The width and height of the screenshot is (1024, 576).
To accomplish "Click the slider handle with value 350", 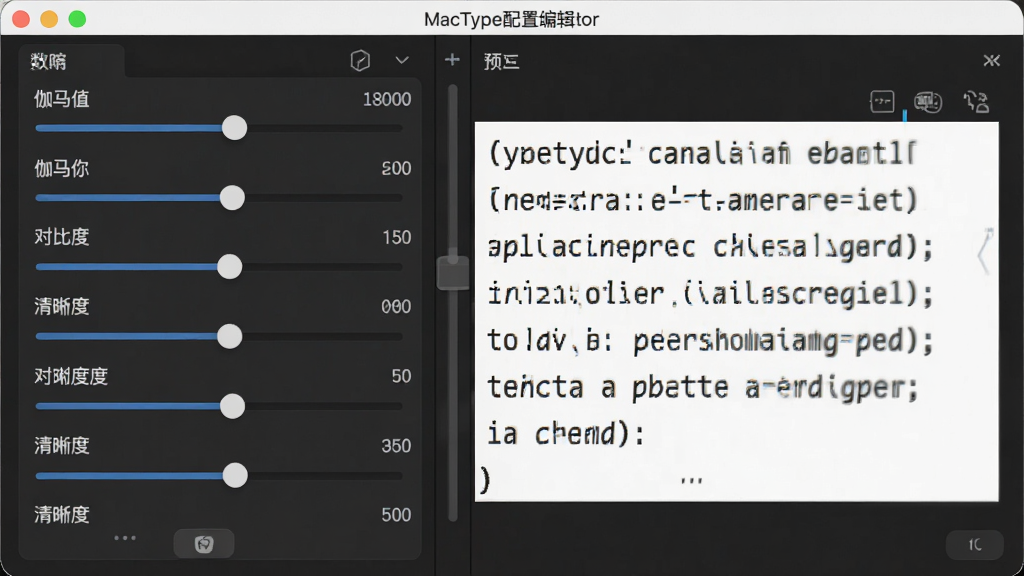I will [x=234, y=475].
